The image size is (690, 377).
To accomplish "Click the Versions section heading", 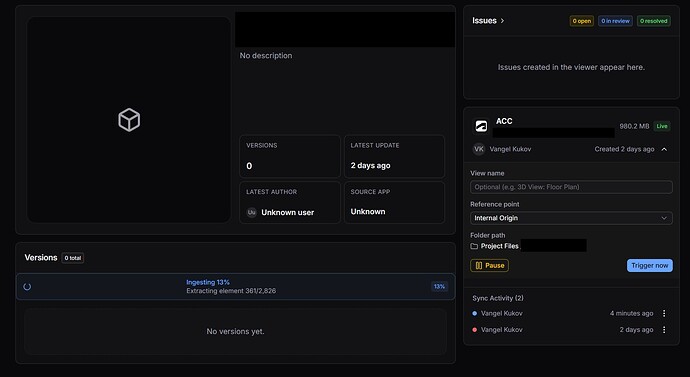I will pyautogui.click(x=41, y=258).
